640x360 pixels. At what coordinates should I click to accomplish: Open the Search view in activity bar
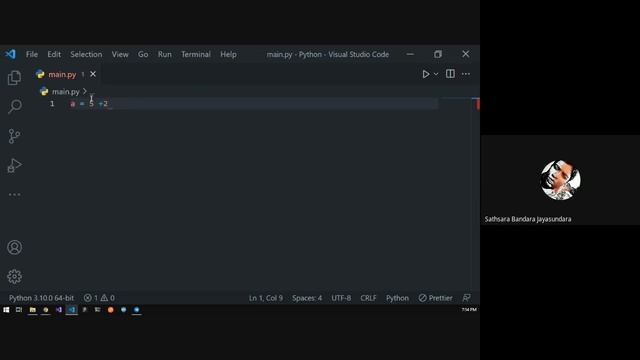[x=14, y=107]
